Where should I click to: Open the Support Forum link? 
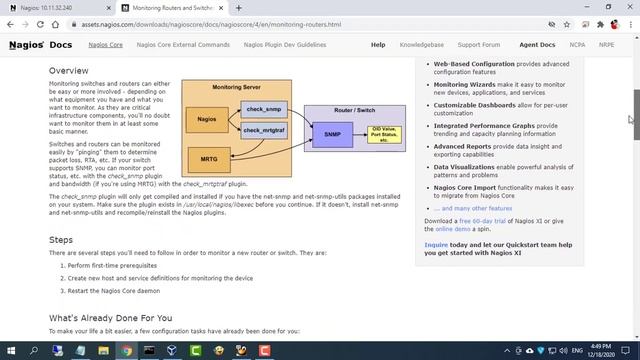point(479,45)
